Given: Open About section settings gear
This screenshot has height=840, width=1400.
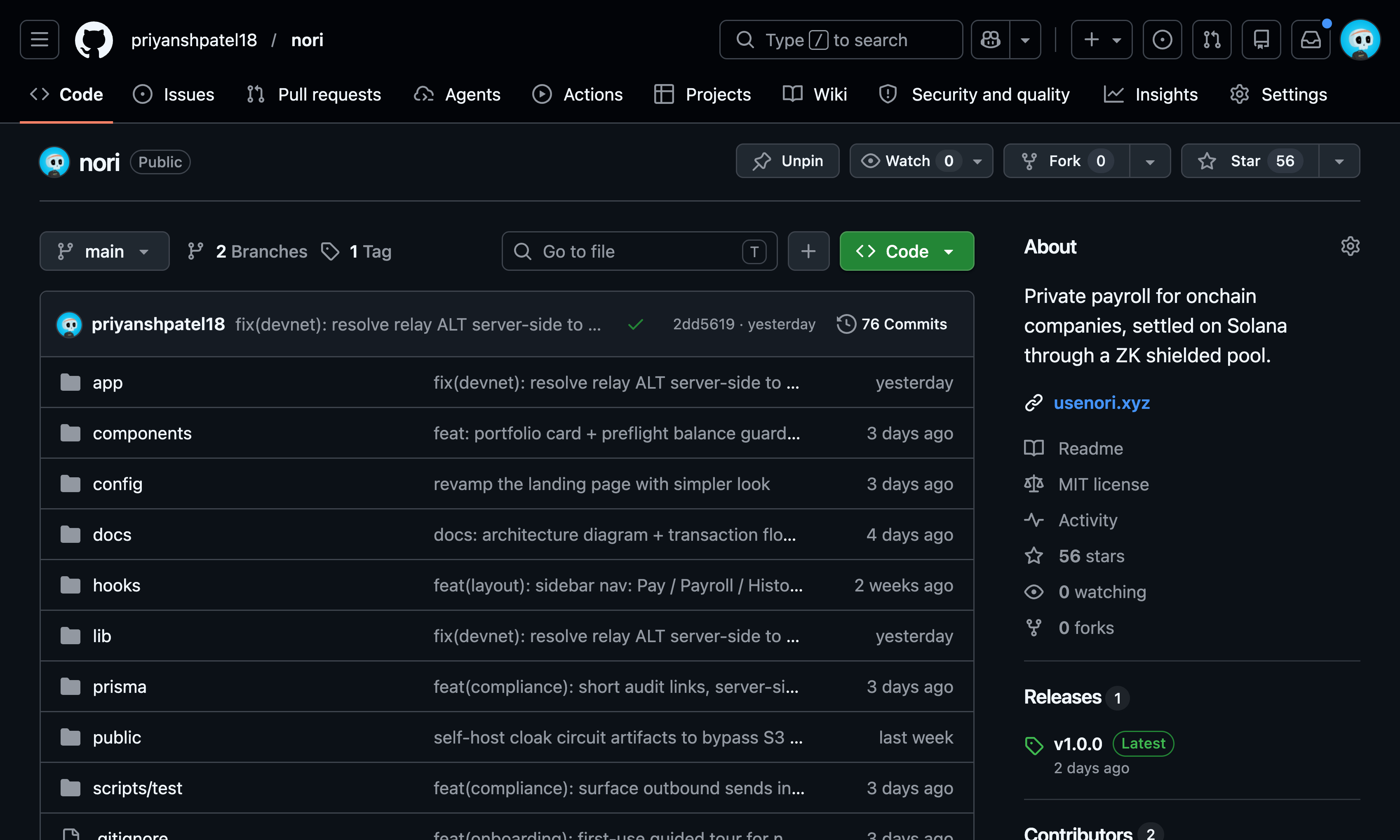Looking at the screenshot, I should click(x=1350, y=247).
